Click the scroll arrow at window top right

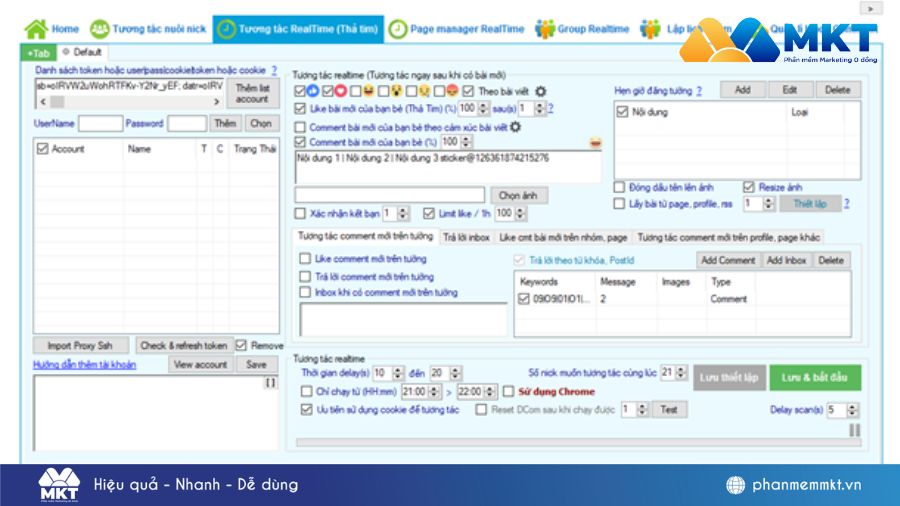[871, 8]
